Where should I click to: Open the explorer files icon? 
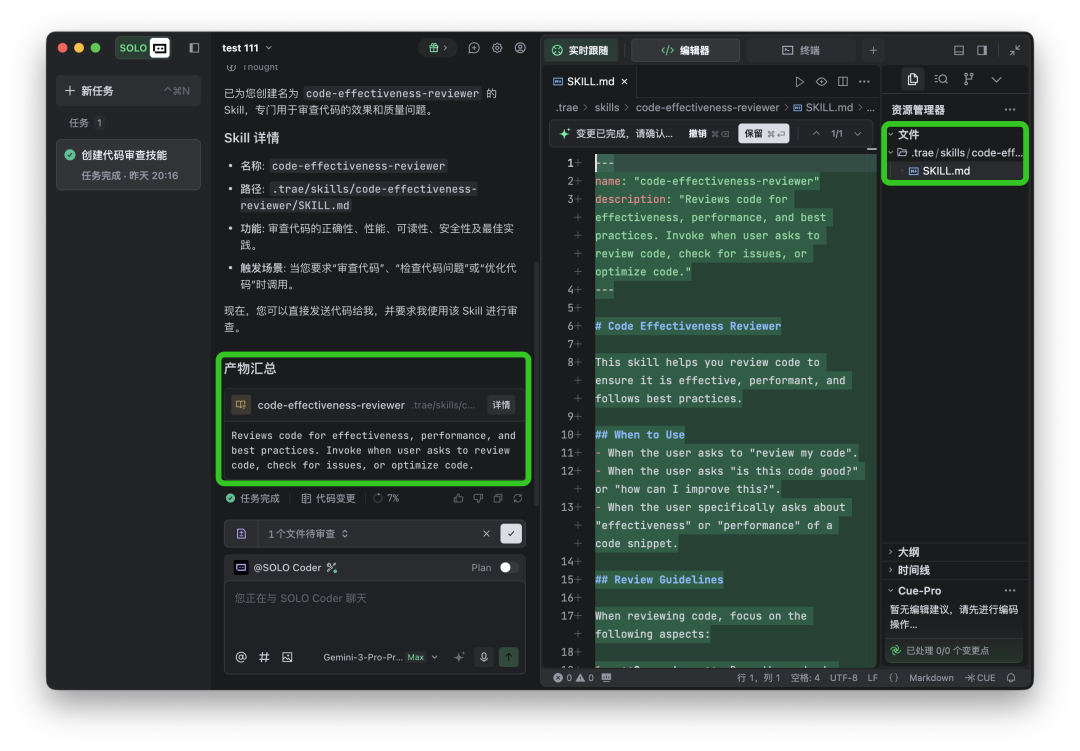913,79
